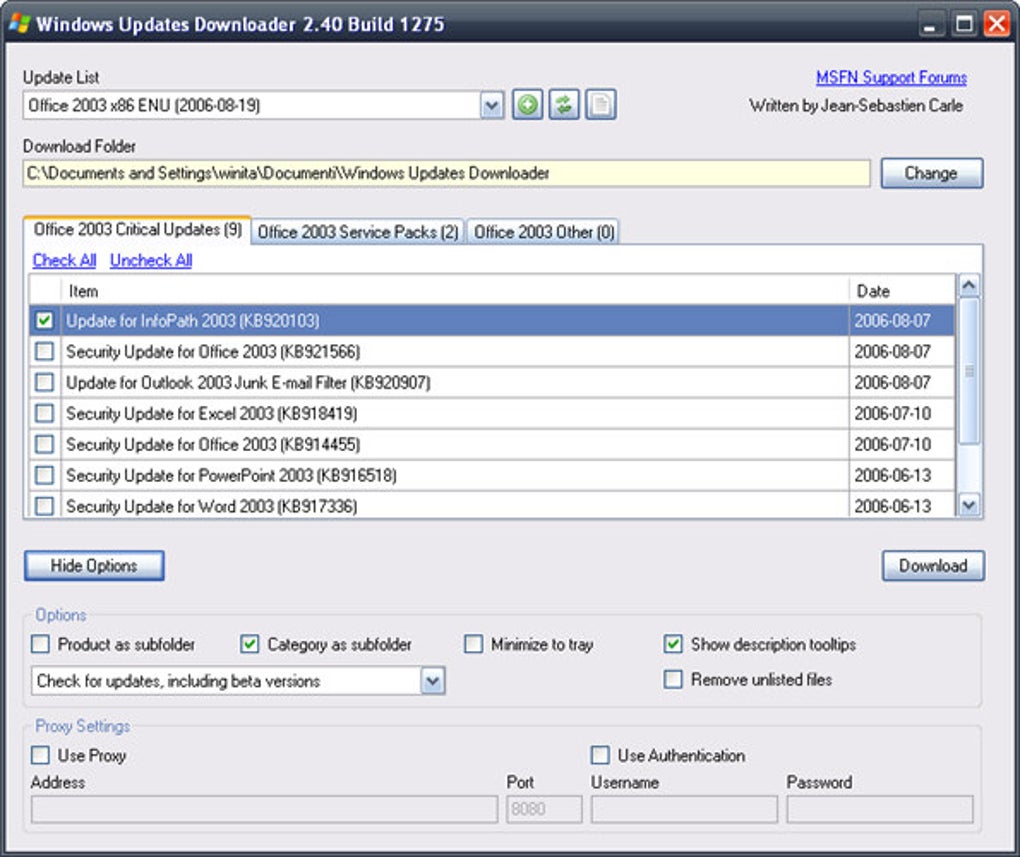Check Security Update for Excel 2003 (KB918419)
1020x857 pixels.
(44, 413)
